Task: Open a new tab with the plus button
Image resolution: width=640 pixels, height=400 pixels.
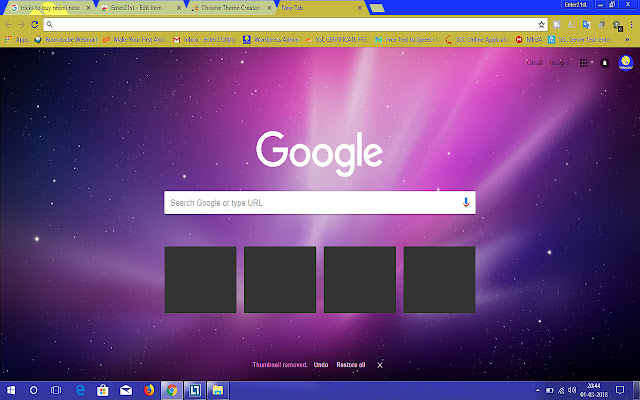Action: pyautogui.click(x=377, y=8)
